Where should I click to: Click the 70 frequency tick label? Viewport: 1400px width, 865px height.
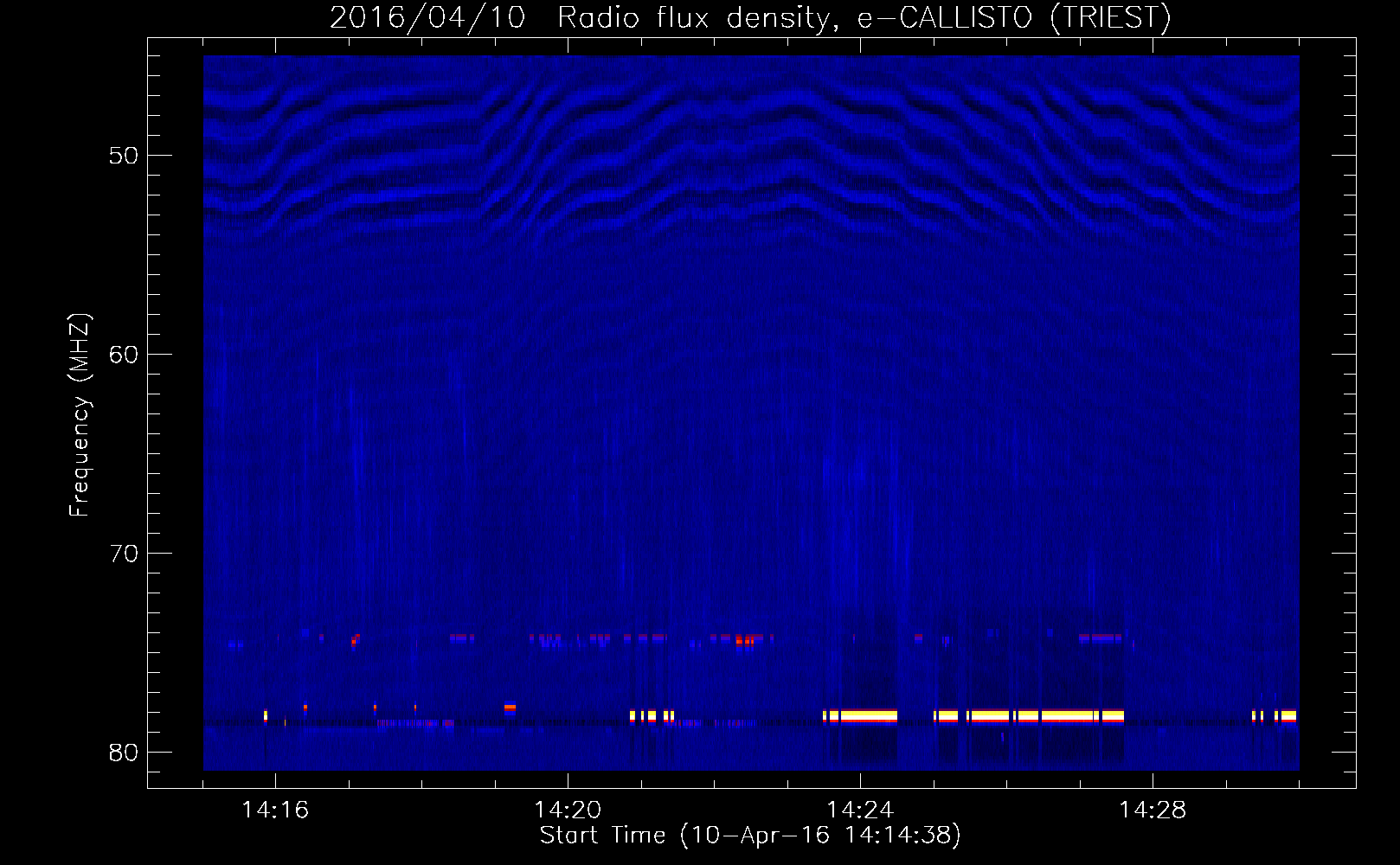124,554
